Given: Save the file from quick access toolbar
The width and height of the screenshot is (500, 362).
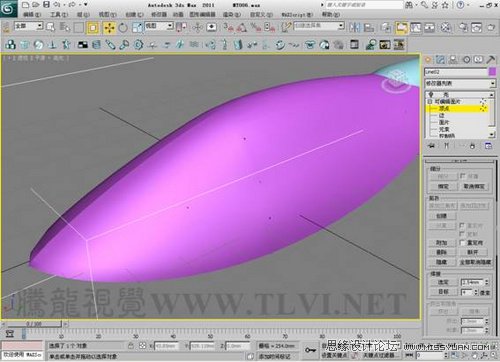Looking at the screenshot, I should [x=47, y=5].
